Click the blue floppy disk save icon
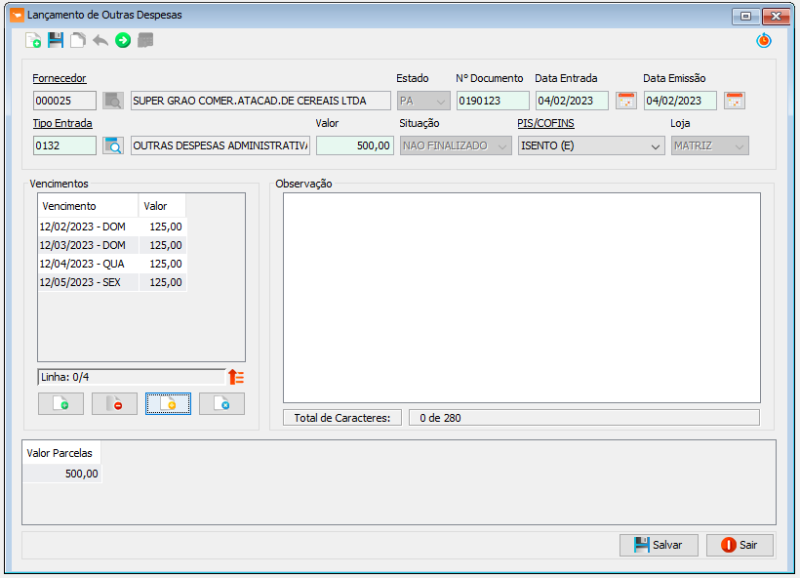The height and width of the screenshot is (578, 800). (x=56, y=41)
